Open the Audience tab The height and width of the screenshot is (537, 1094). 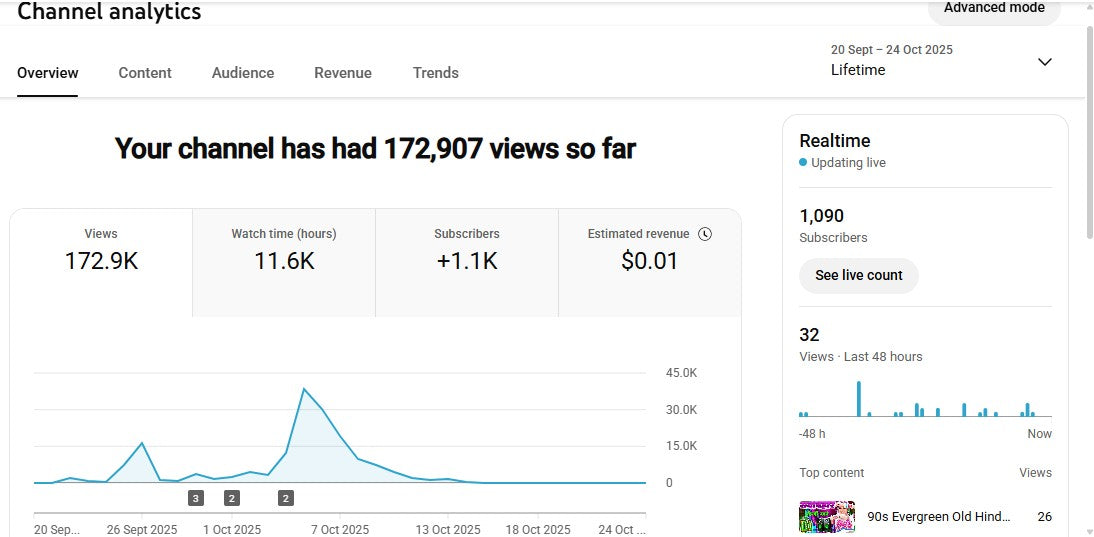point(243,73)
